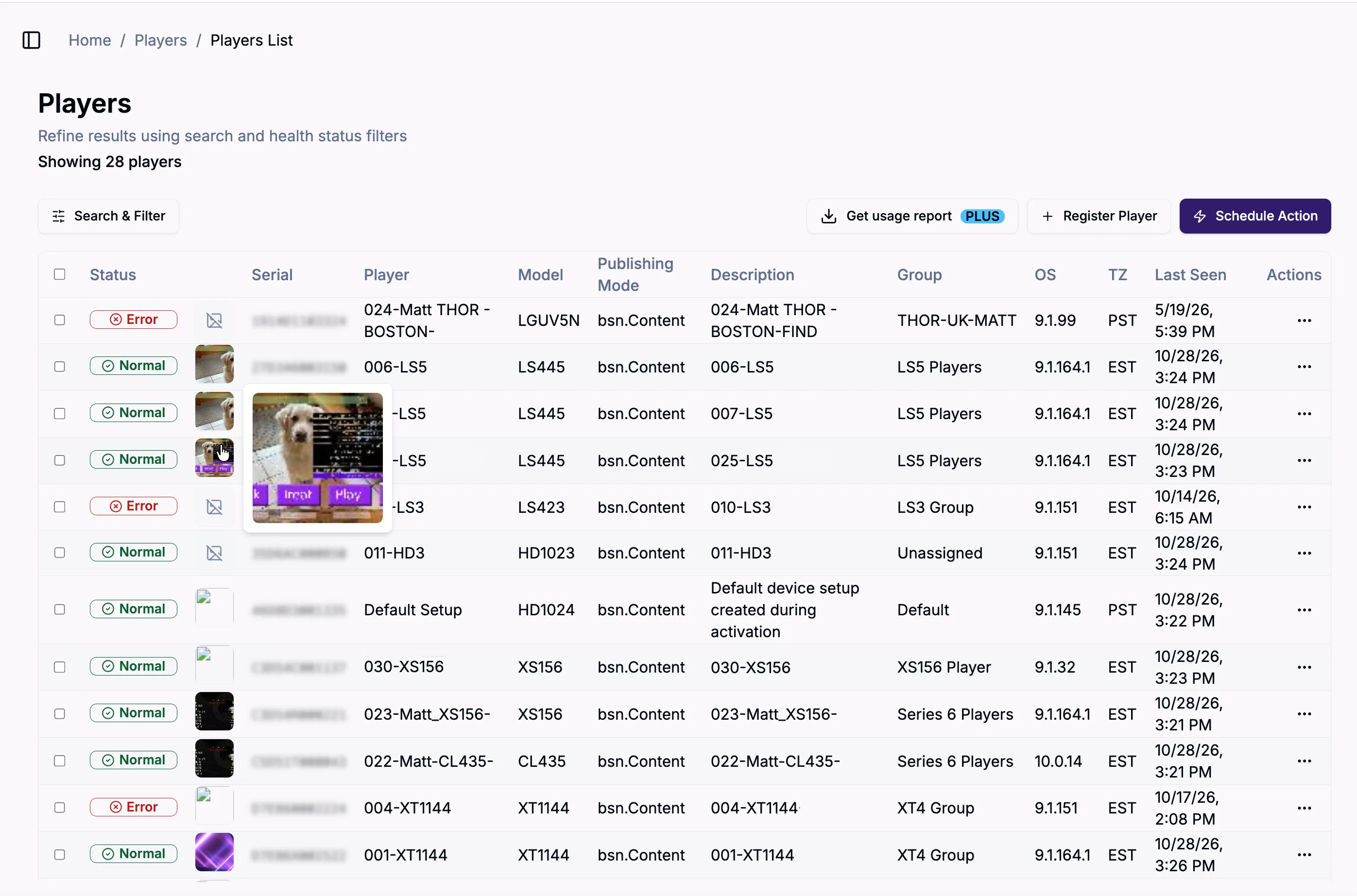
Task: Open actions menu for 030-XS156 row
Action: click(x=1304, y=667)
